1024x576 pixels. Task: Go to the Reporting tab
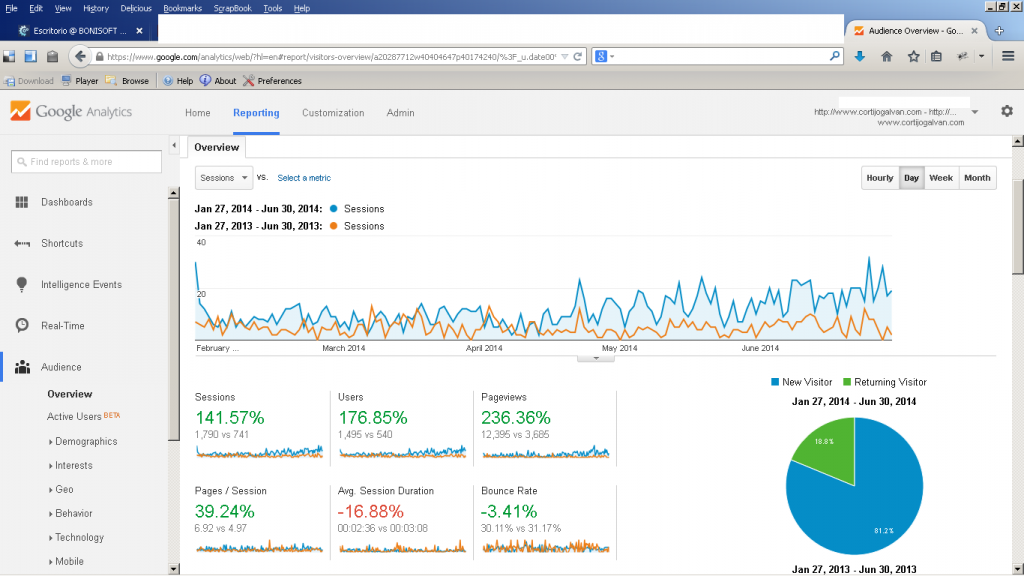tap(256, 113)
